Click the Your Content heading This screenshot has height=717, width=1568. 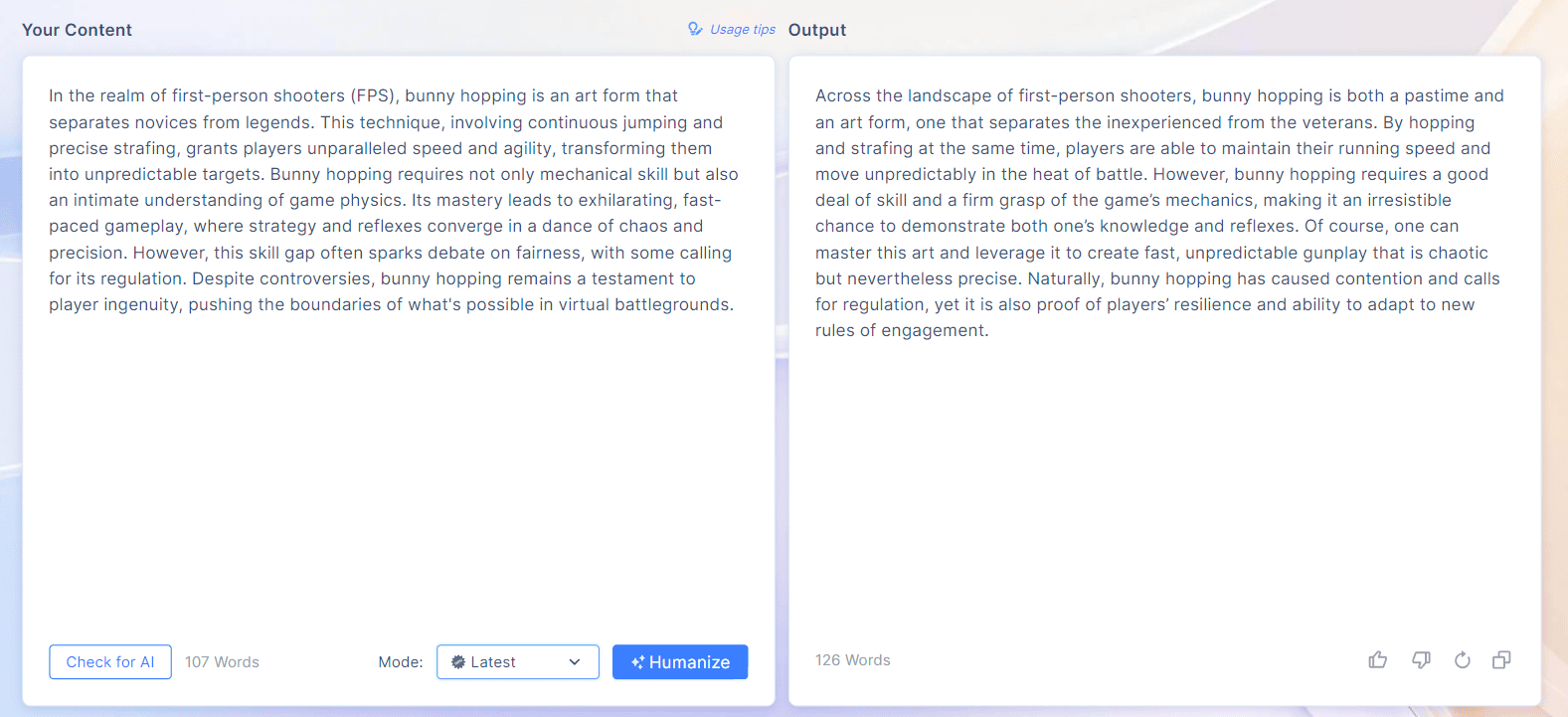point(77,30)
